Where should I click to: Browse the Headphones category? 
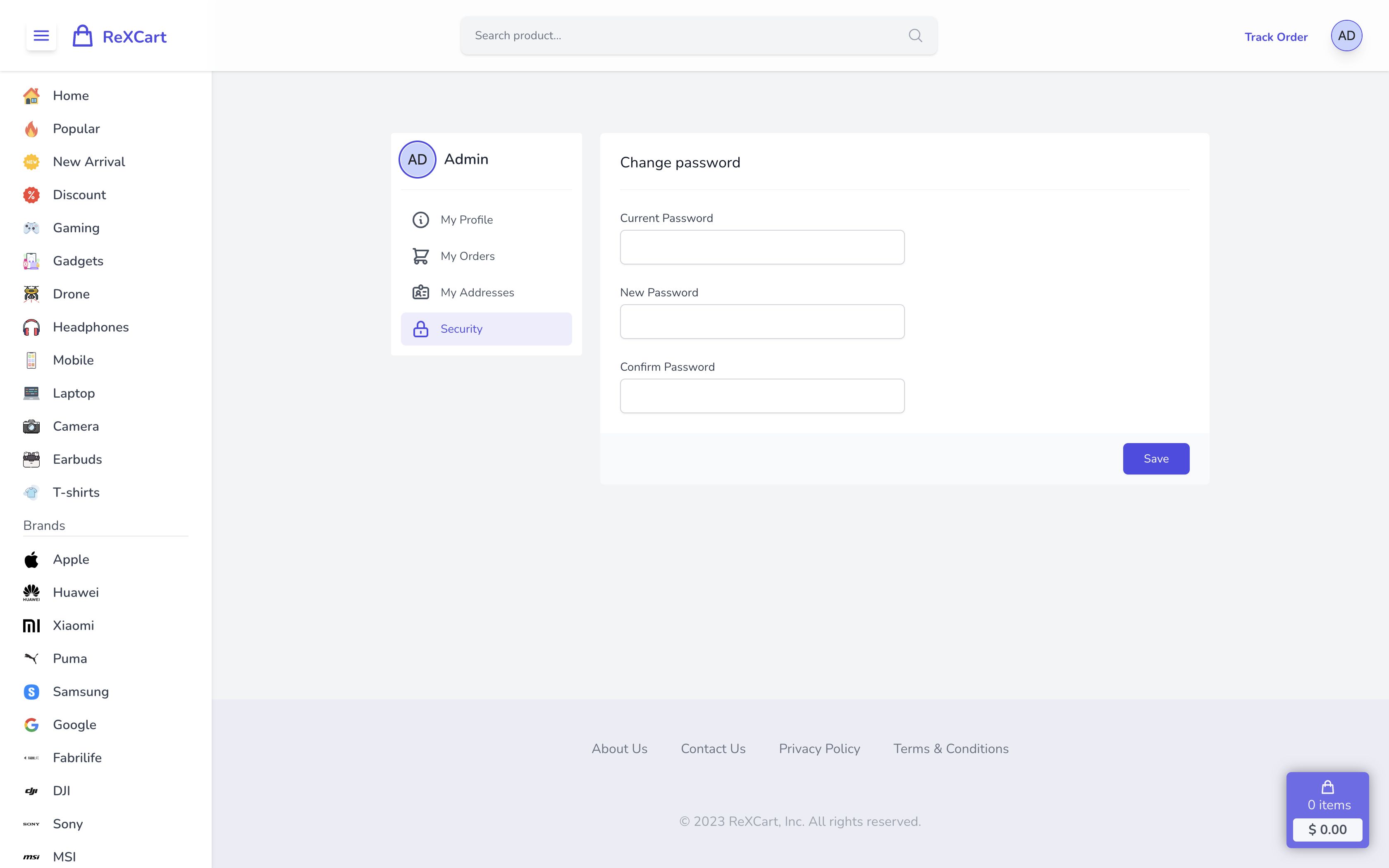[x=91, y=327]
